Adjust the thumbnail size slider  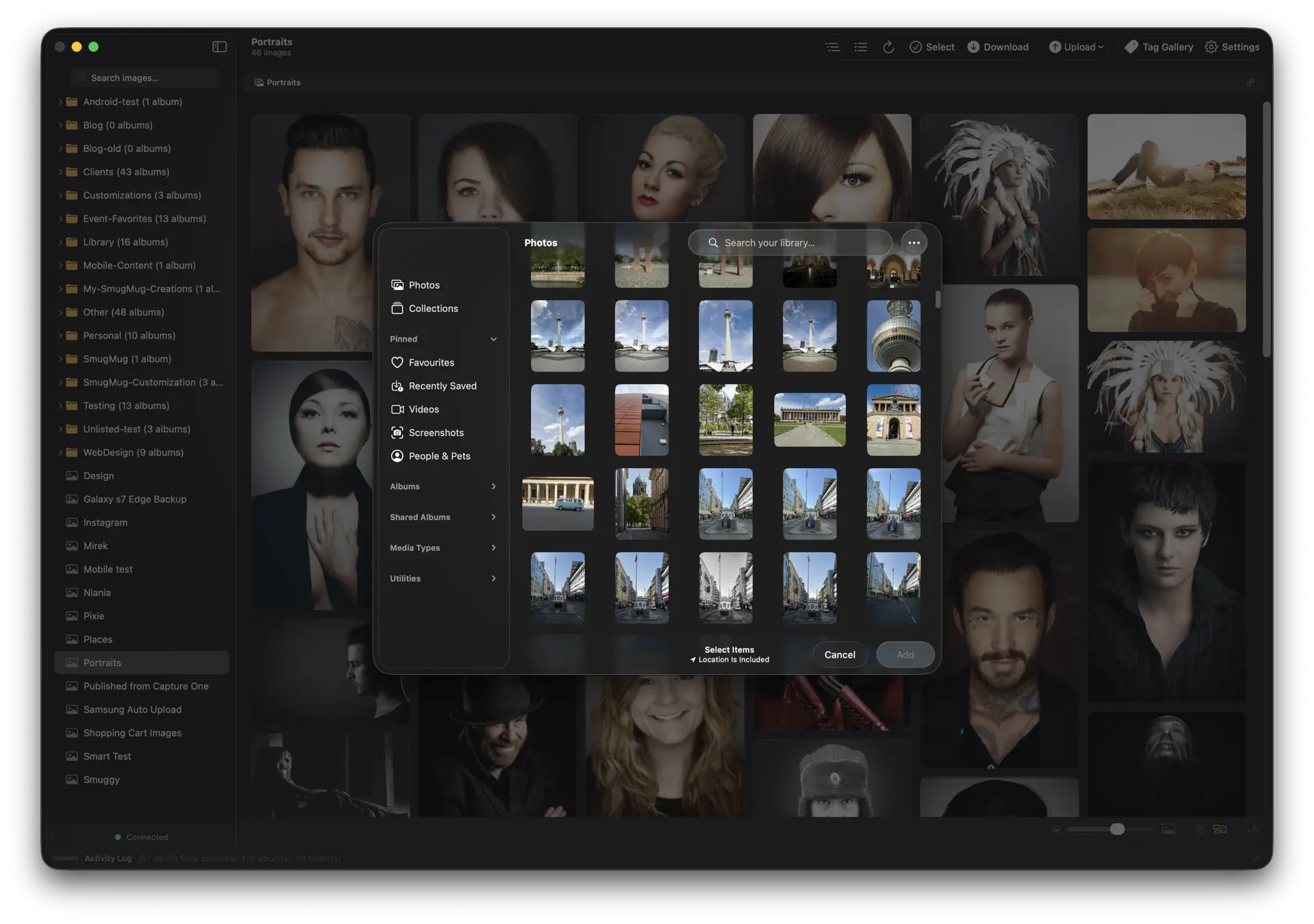tap(1118, 828)
